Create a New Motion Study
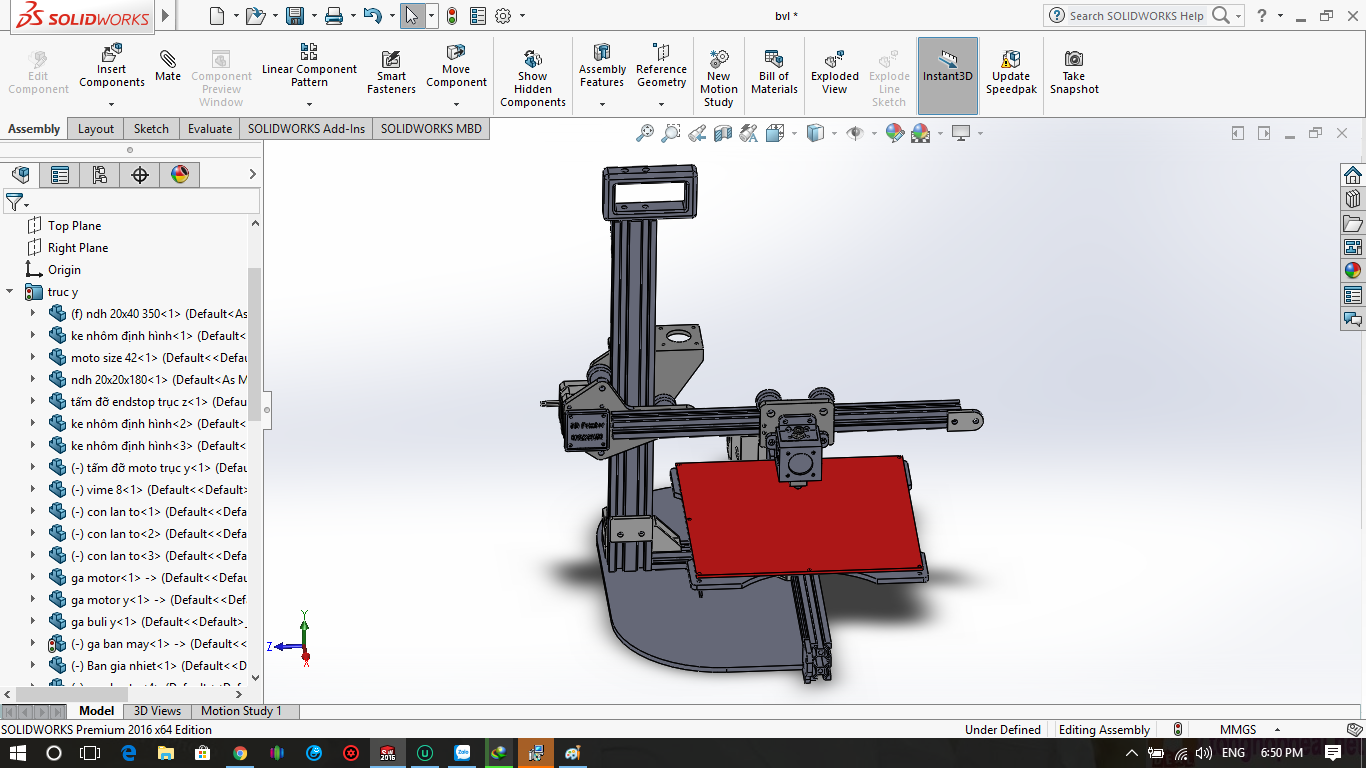Screen dimensions: 1366x768 pos(718,77)
